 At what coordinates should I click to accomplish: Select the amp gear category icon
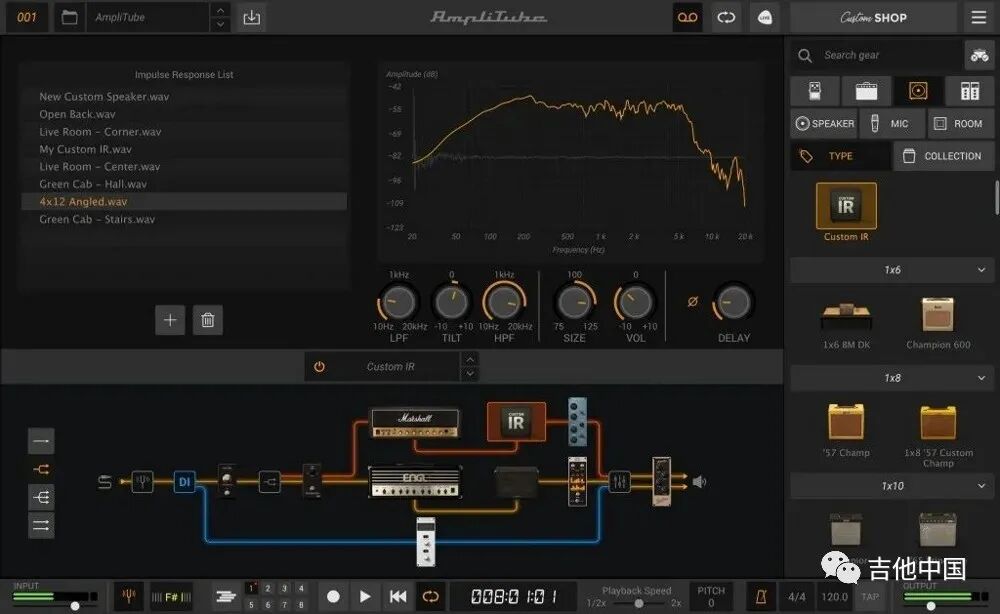point(866,91)
